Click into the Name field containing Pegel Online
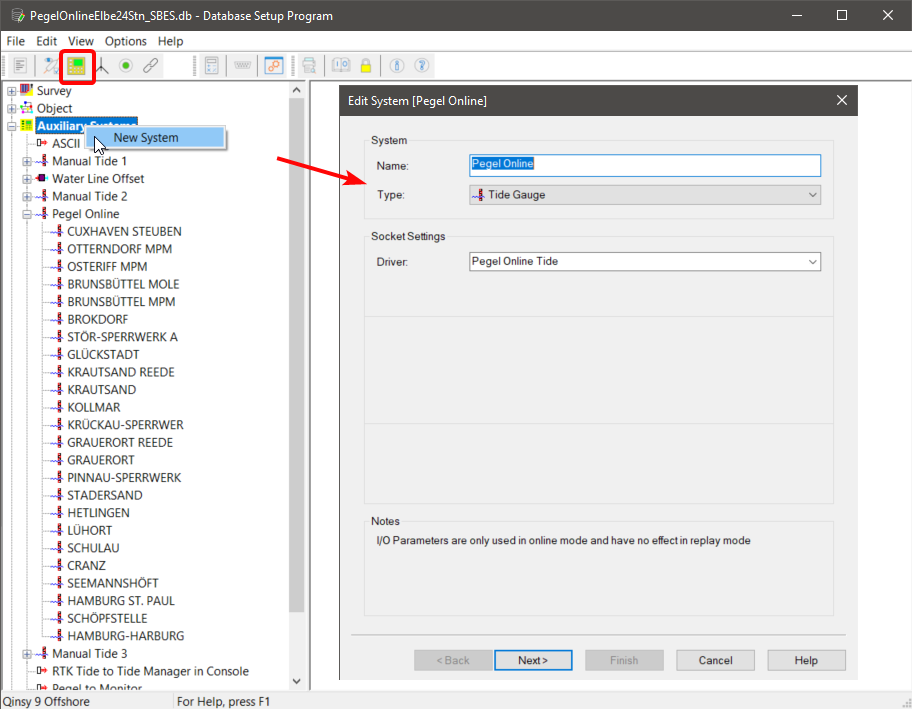Image resolution: width=912 pixels, height=709 pixels. pyautogui.click(x=644, y=165)
